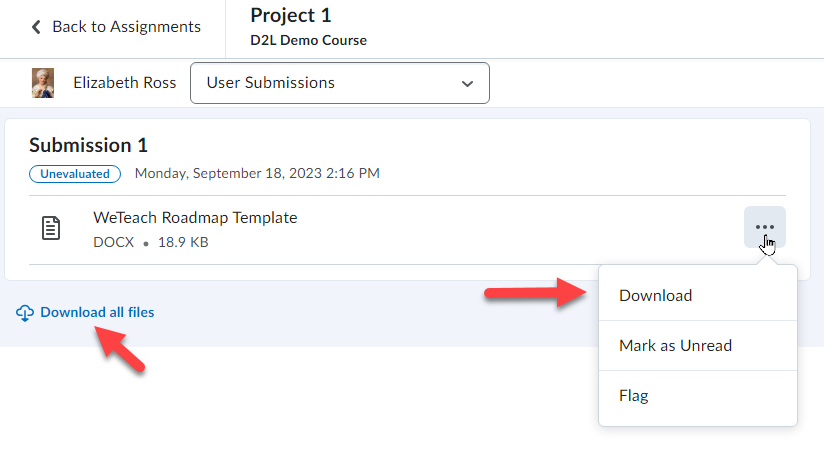This screenshot has height=461, width=824.
Task: Click the cloud download icon
Action: click(x=25, y=313)
